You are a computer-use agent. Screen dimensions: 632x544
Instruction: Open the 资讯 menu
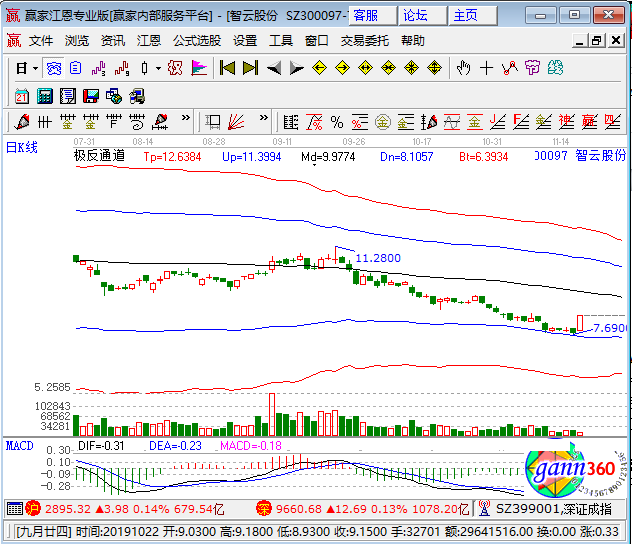pyautogui.click(x=112, y=41)
